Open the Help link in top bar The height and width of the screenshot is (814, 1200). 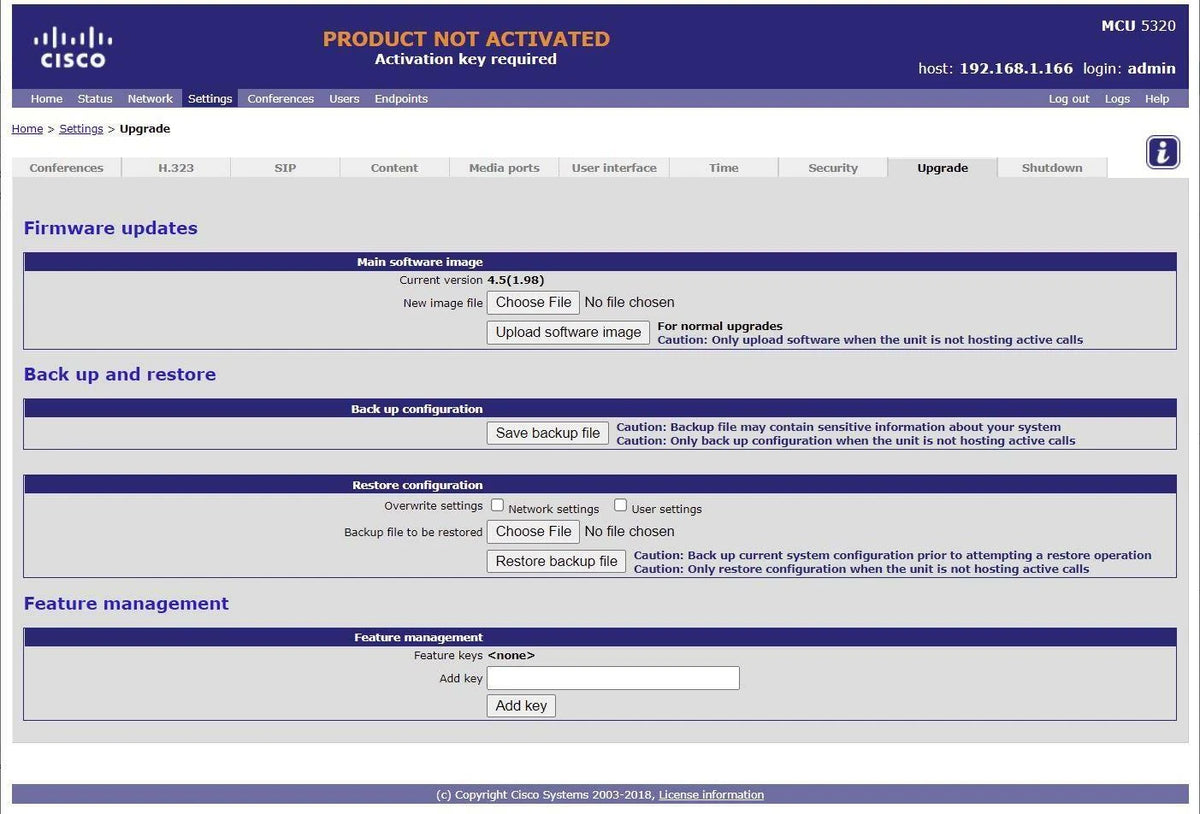1157,99
